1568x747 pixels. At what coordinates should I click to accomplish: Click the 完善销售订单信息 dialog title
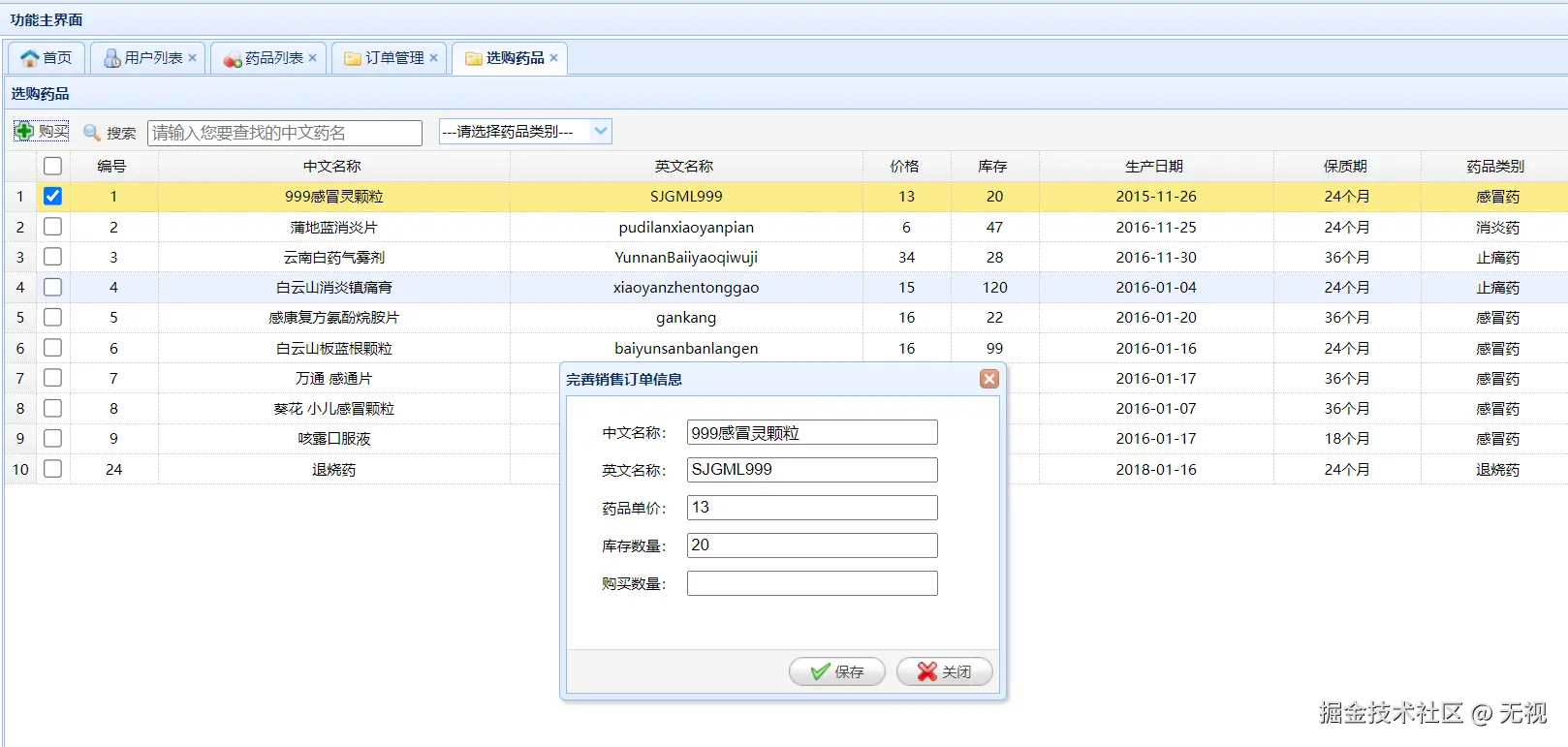624,379
